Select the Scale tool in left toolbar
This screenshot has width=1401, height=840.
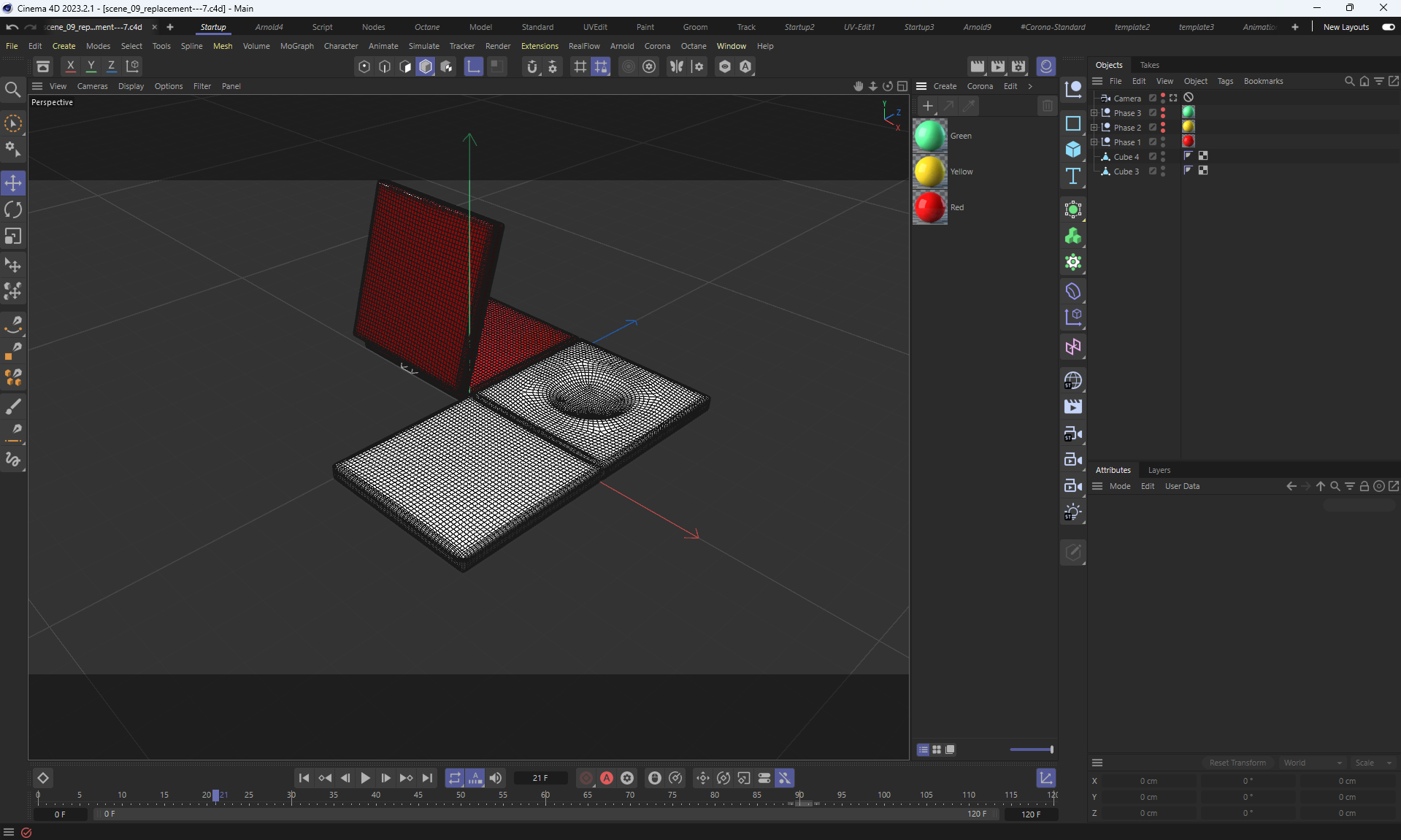tap(13, 236)
